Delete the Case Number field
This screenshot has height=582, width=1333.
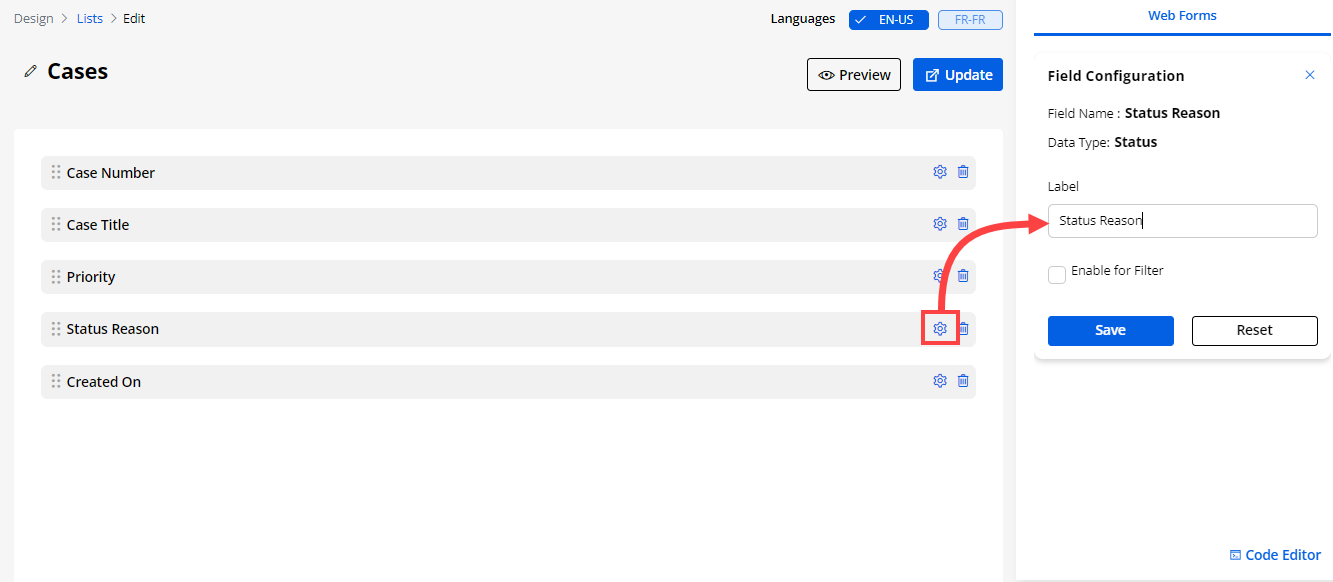[963, 172]
